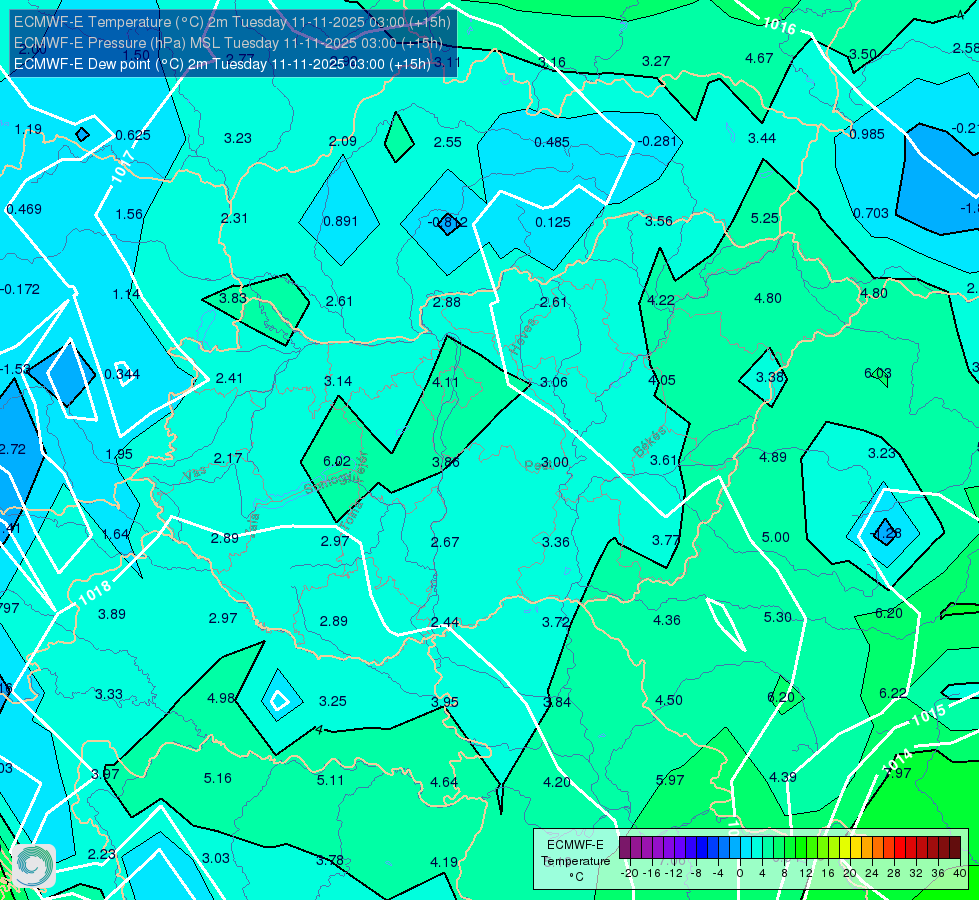Viewport: 979px width, 900px height.
Task: Select the ECMWF-E Temperature 2m layer label
Action: coord(232,22)
